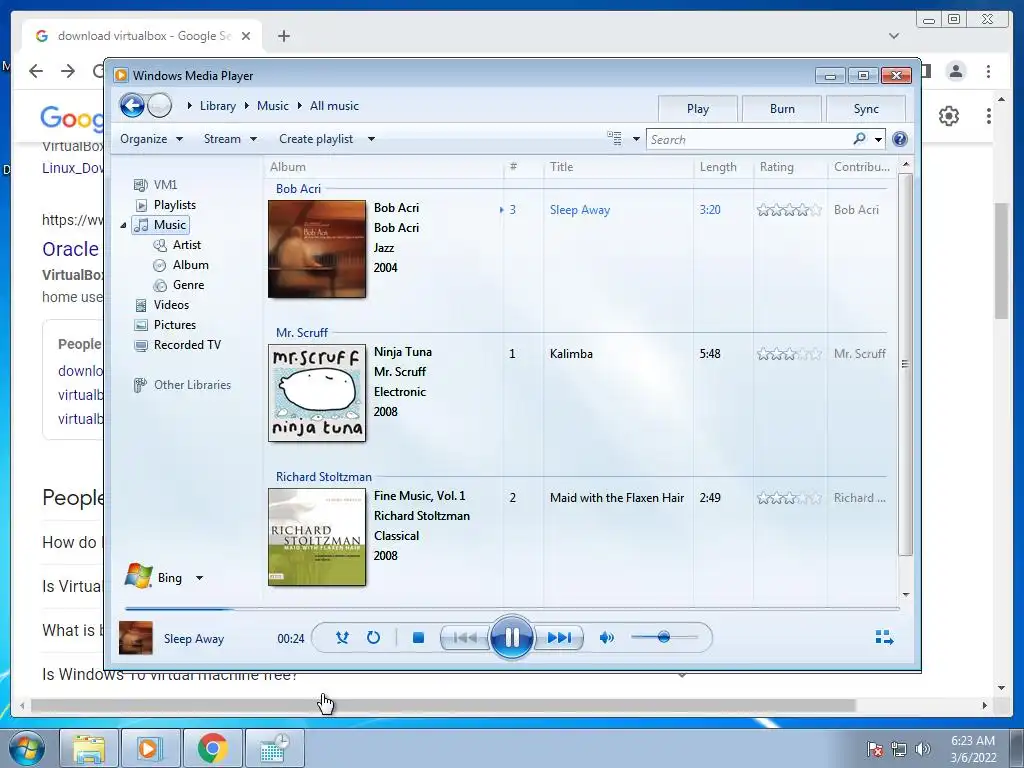Open Other Libraries

[x=182, y=385]
